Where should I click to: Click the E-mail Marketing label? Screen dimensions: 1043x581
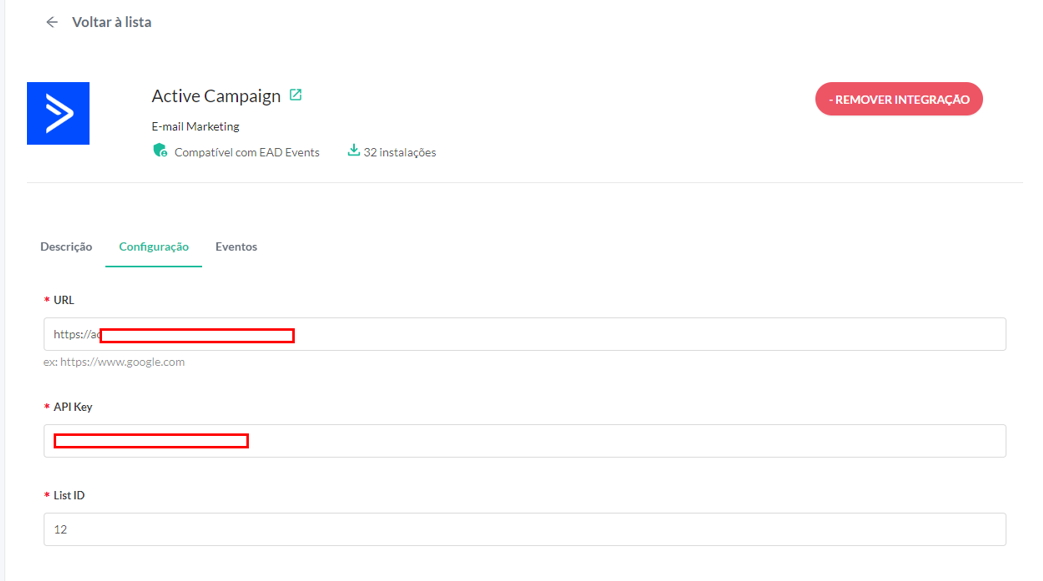pos(195,126)
